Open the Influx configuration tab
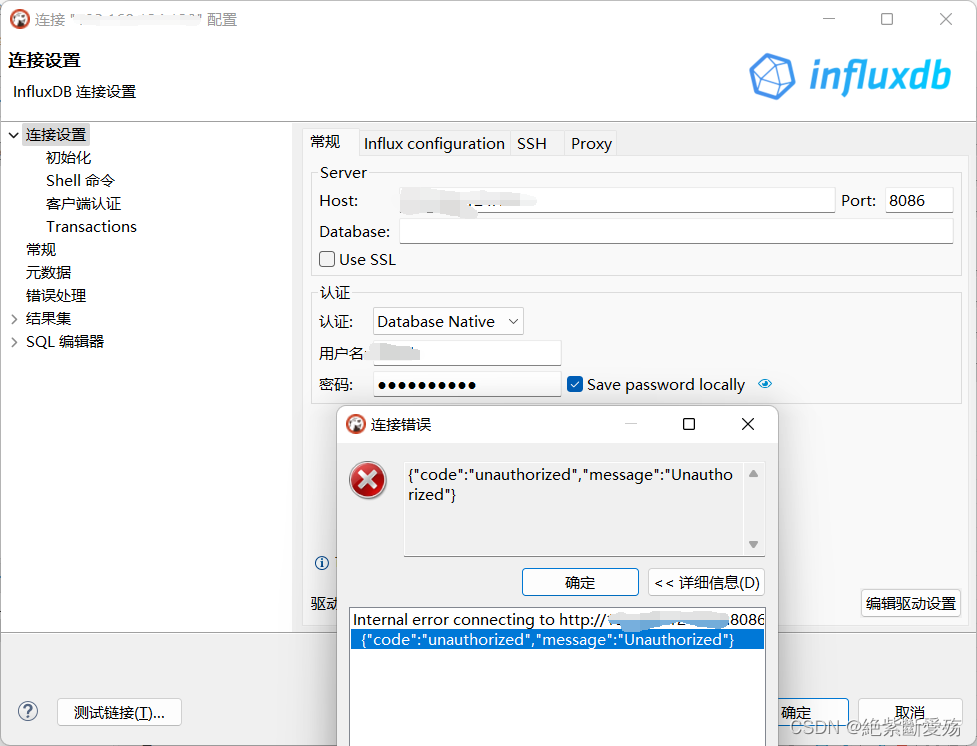The height and width of the screenshot is (746, 977). tap(433, 143)
